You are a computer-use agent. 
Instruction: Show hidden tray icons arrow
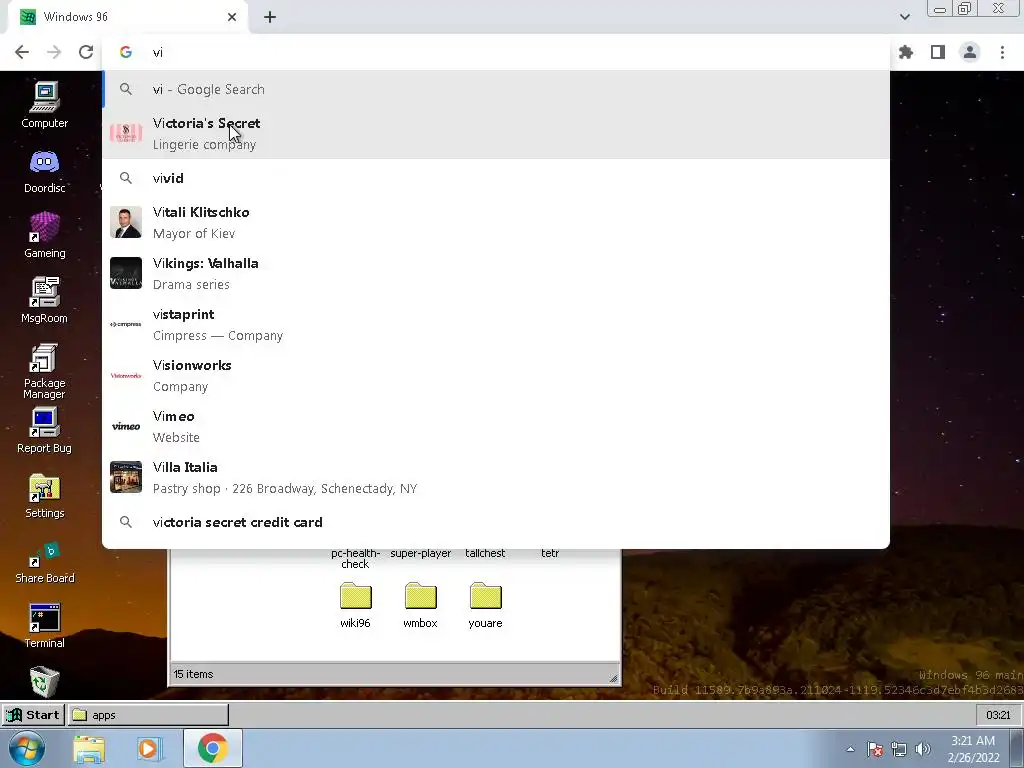(x=850, y=749)
